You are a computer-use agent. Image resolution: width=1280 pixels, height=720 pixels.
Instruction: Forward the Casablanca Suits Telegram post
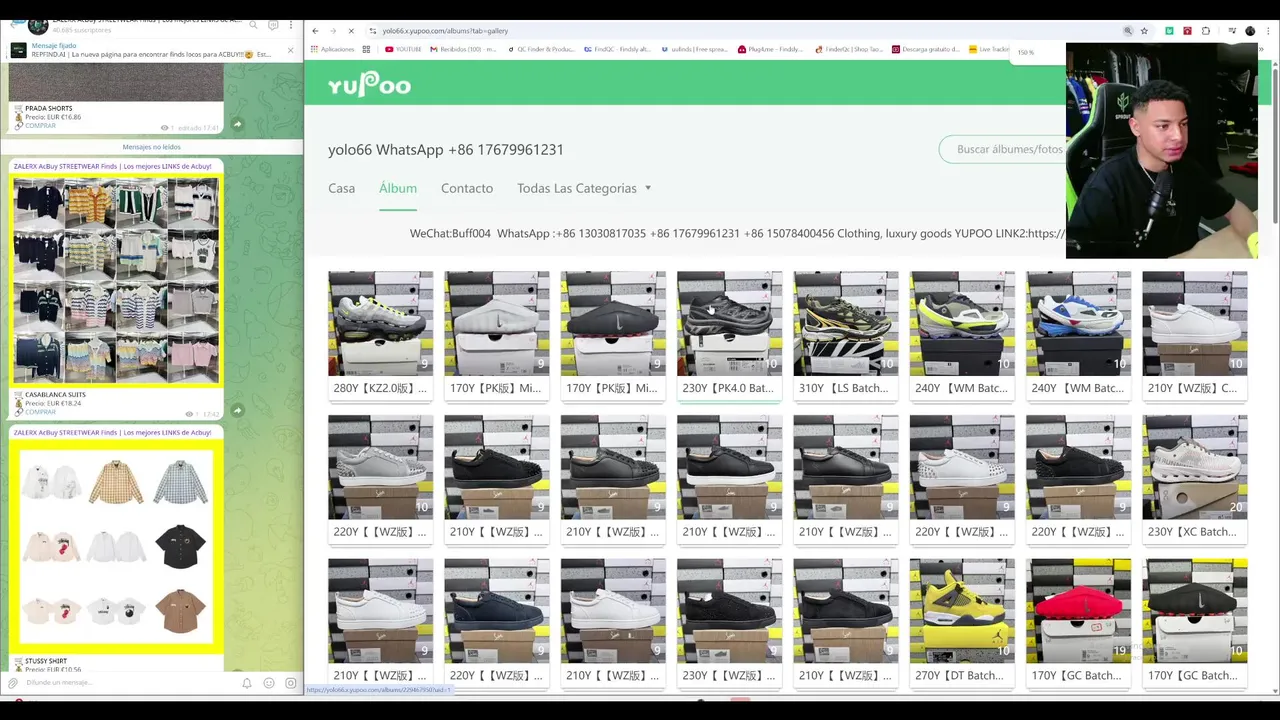click(x=237, y=410)
